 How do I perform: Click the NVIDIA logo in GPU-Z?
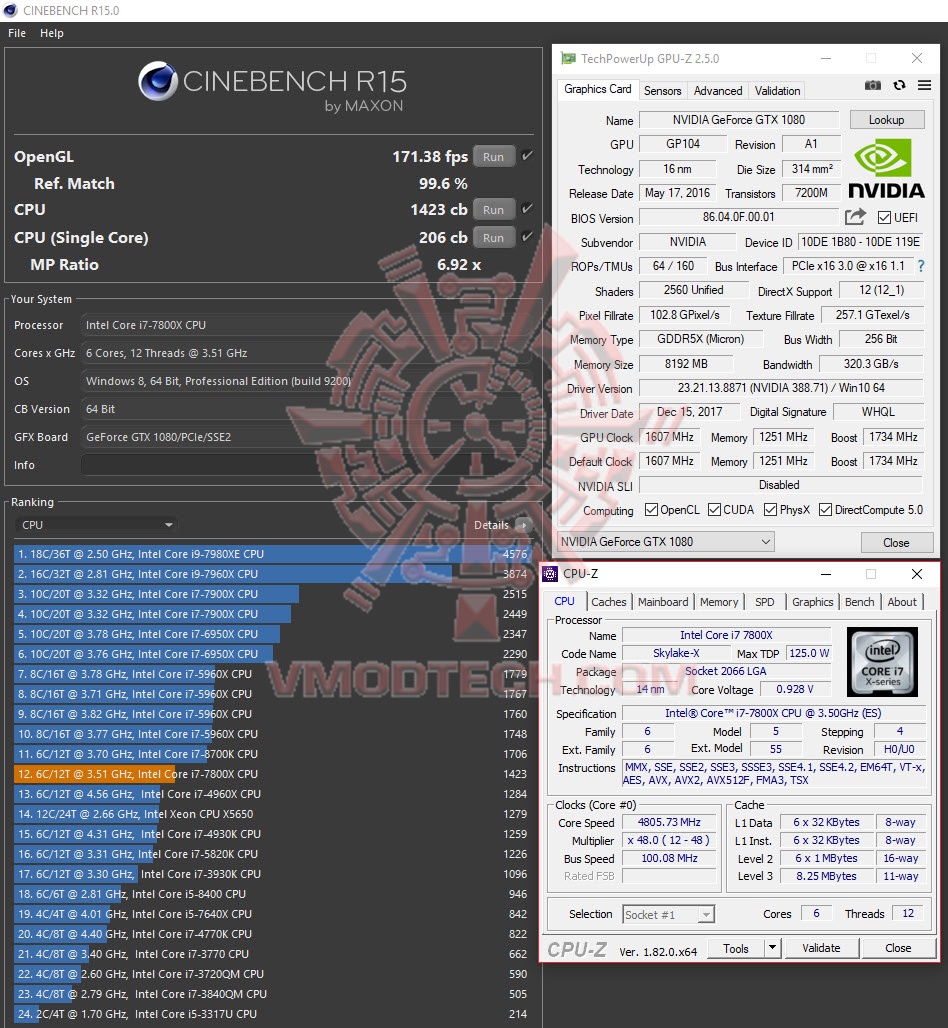[886, 170]
